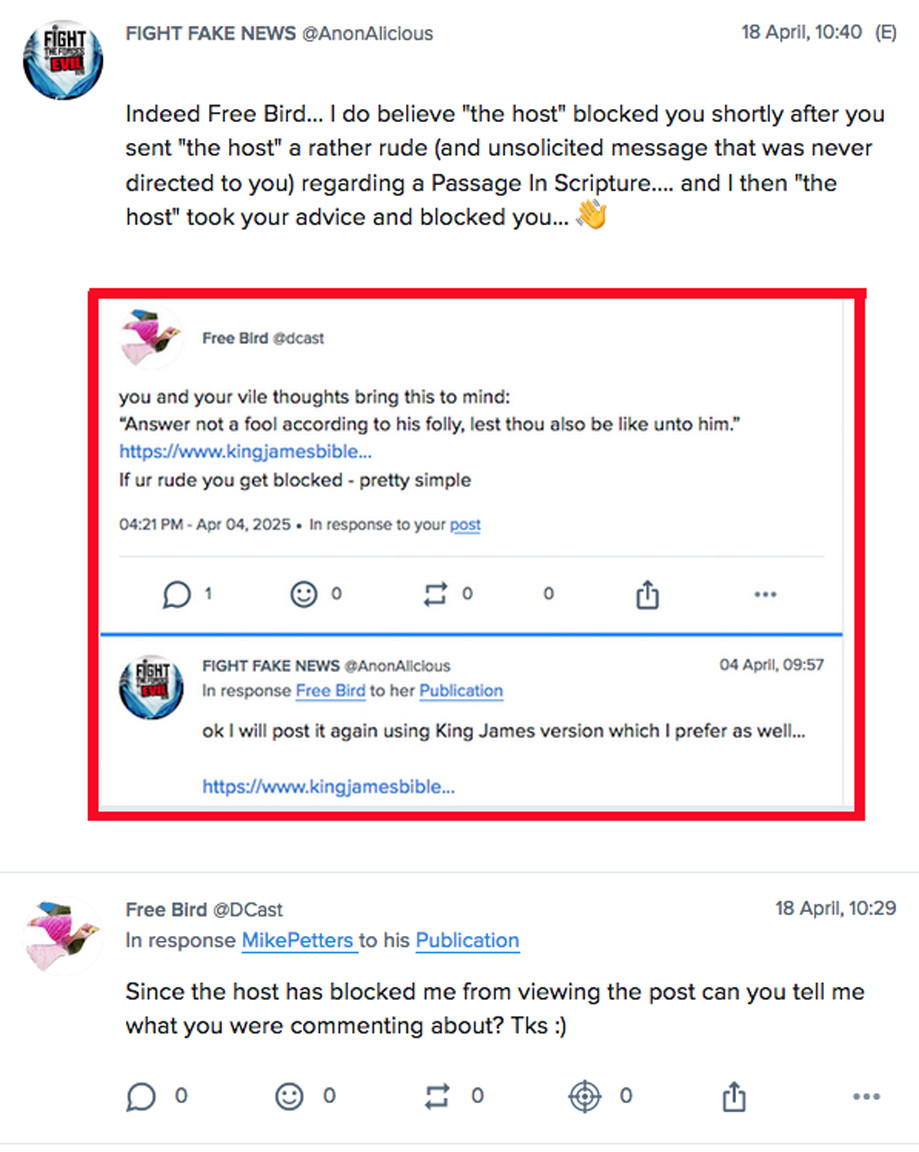Open the three-dot menu on the bottom post
Image resolution: width=919 pixels, height=1152 pixels.
point(866,1097)
